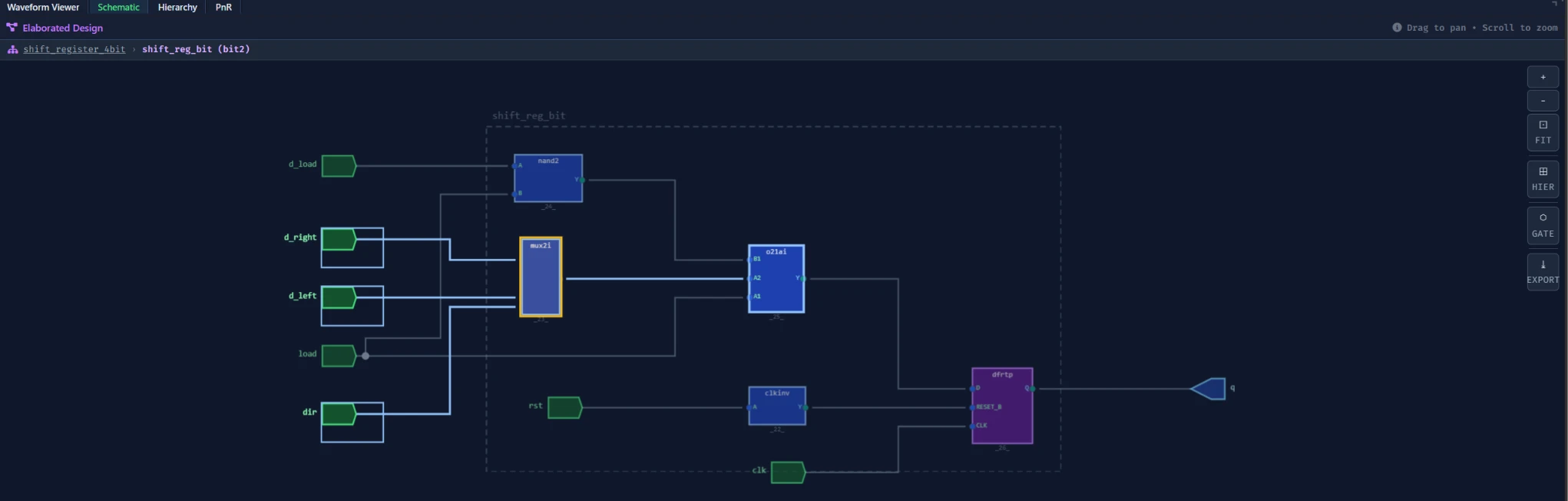Select the load input port
The height and width of the screenshot is (501, 1568).
[339, 356]
